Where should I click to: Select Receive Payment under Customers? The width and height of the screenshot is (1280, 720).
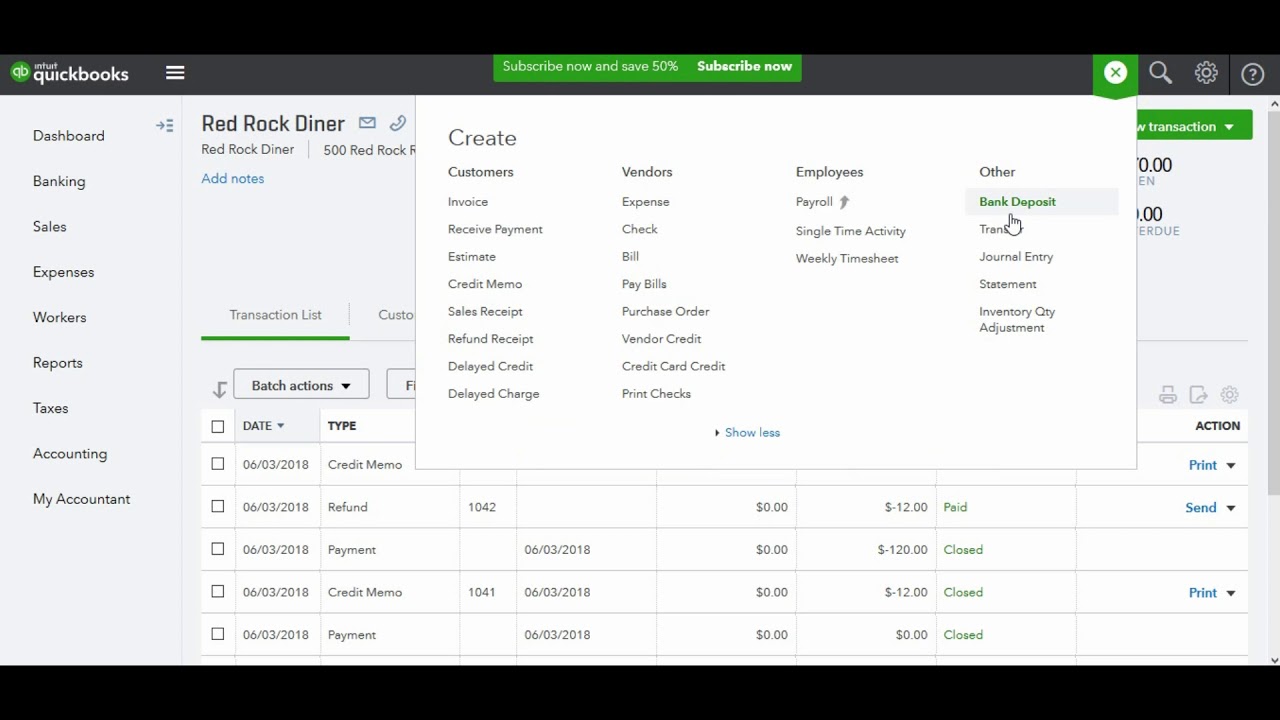click(495, 229)
